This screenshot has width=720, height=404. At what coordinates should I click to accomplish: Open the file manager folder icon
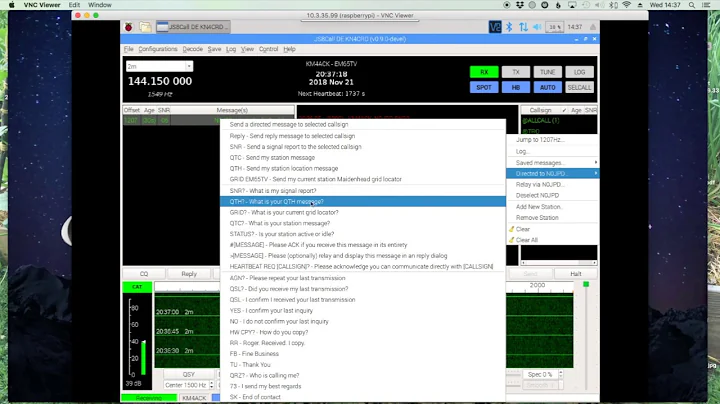coord(145,27)
